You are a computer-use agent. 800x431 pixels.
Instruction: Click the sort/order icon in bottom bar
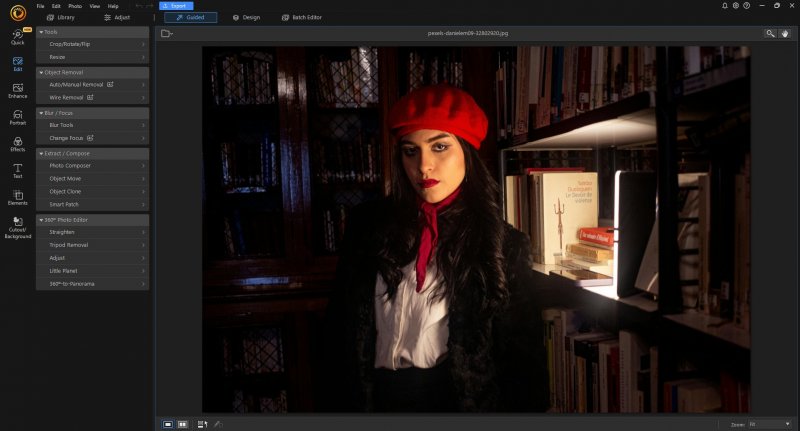203,424
